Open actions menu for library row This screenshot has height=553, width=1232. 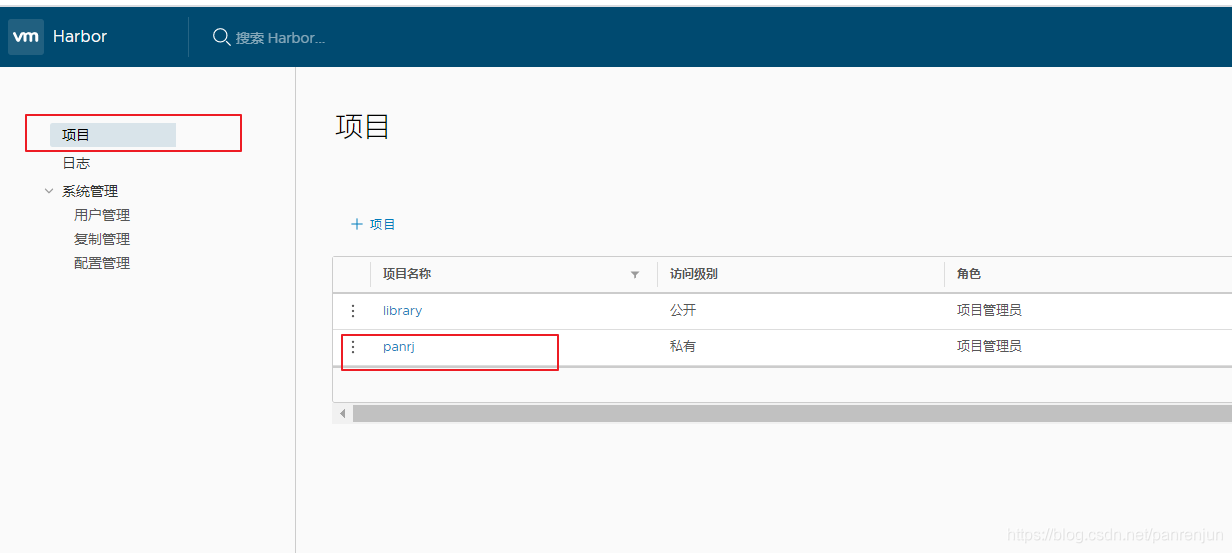point(352,311)
